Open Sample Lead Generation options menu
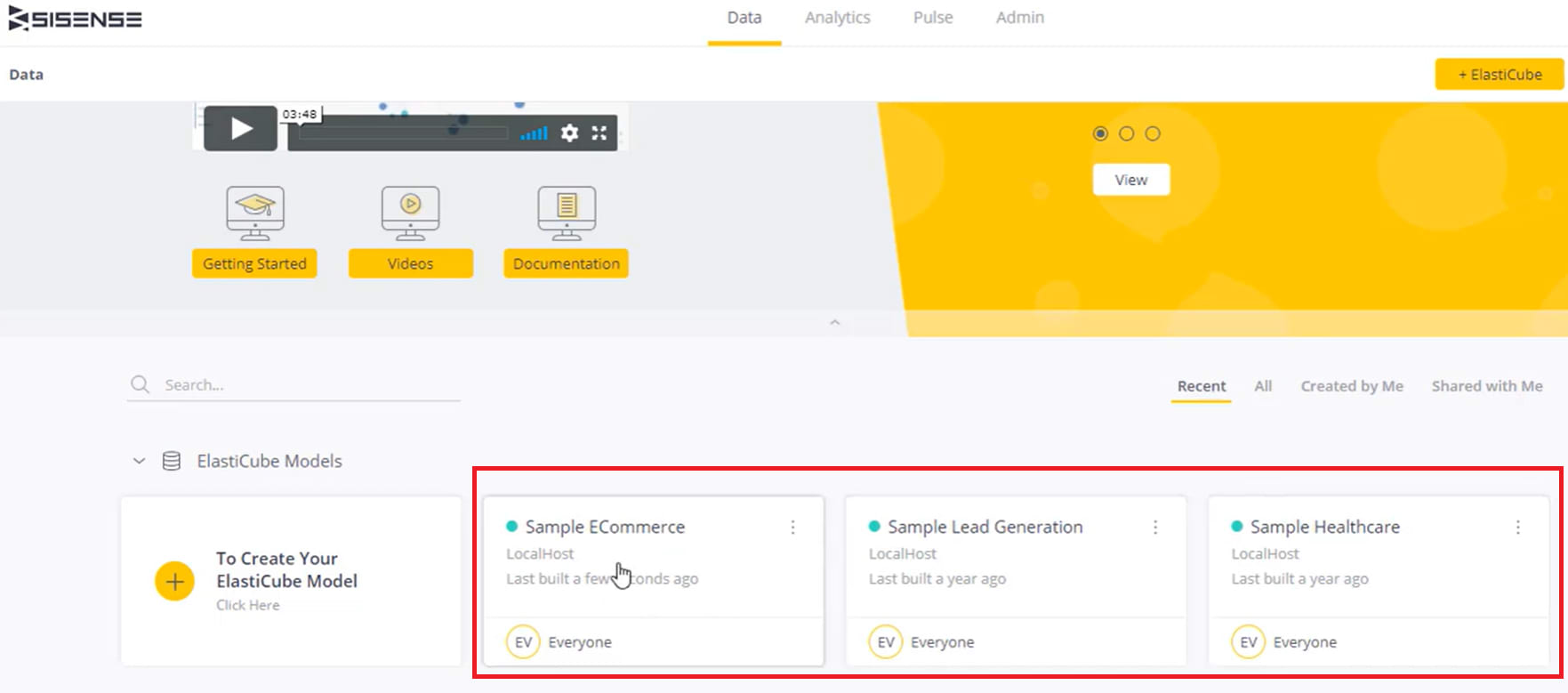The width and height of the screenshot is (1568, 693). click(1155, 528)
